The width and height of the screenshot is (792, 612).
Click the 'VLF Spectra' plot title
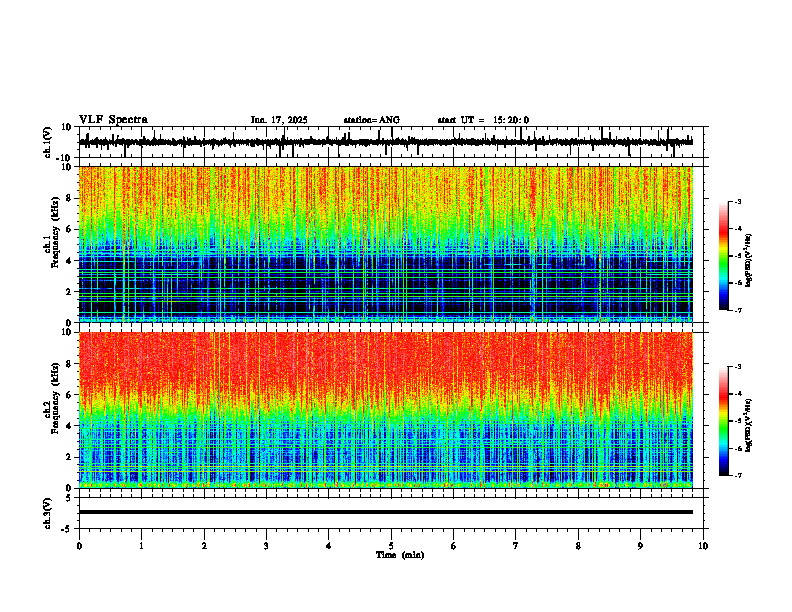(x=113, y=120)
